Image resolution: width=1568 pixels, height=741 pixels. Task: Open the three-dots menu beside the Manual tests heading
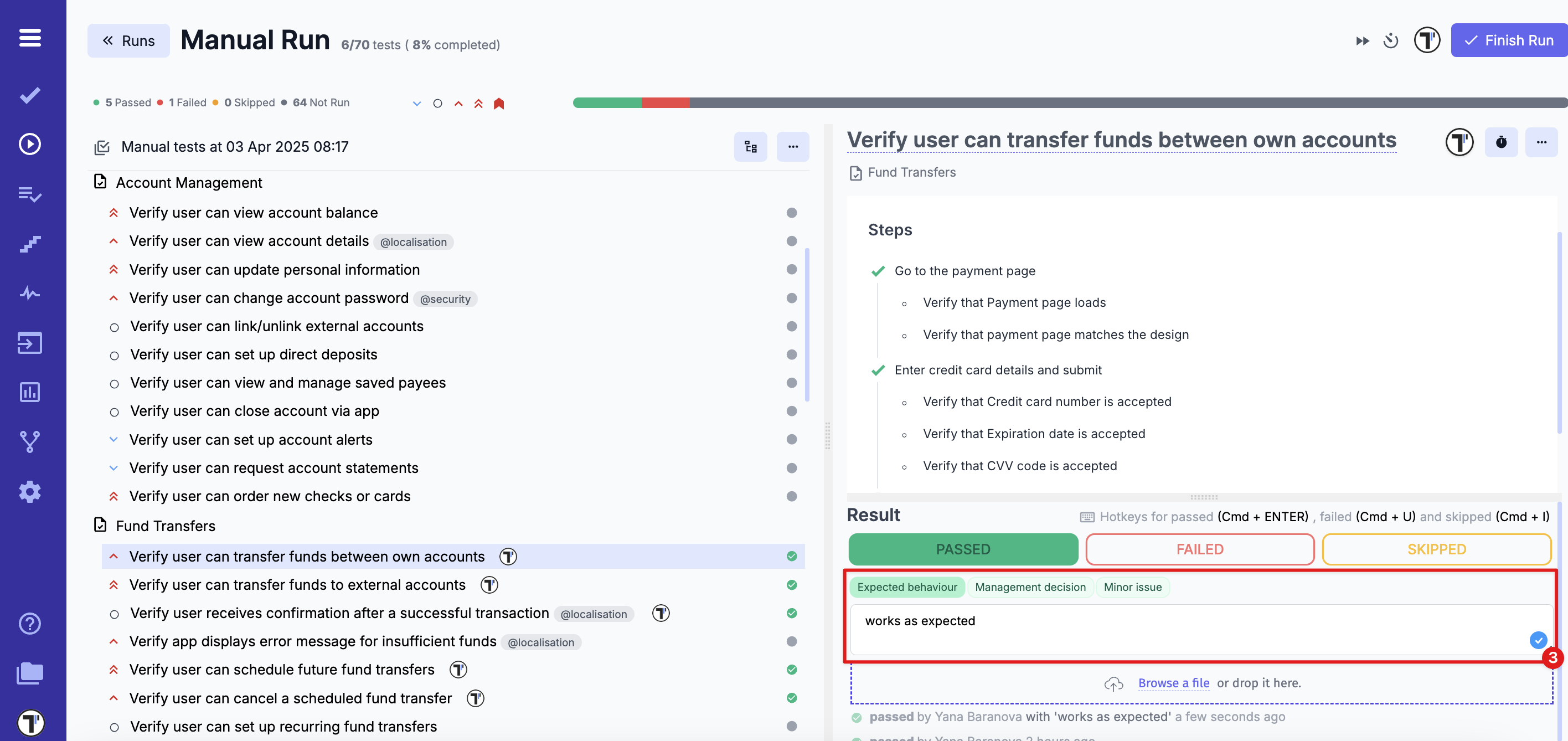(792, 147)
